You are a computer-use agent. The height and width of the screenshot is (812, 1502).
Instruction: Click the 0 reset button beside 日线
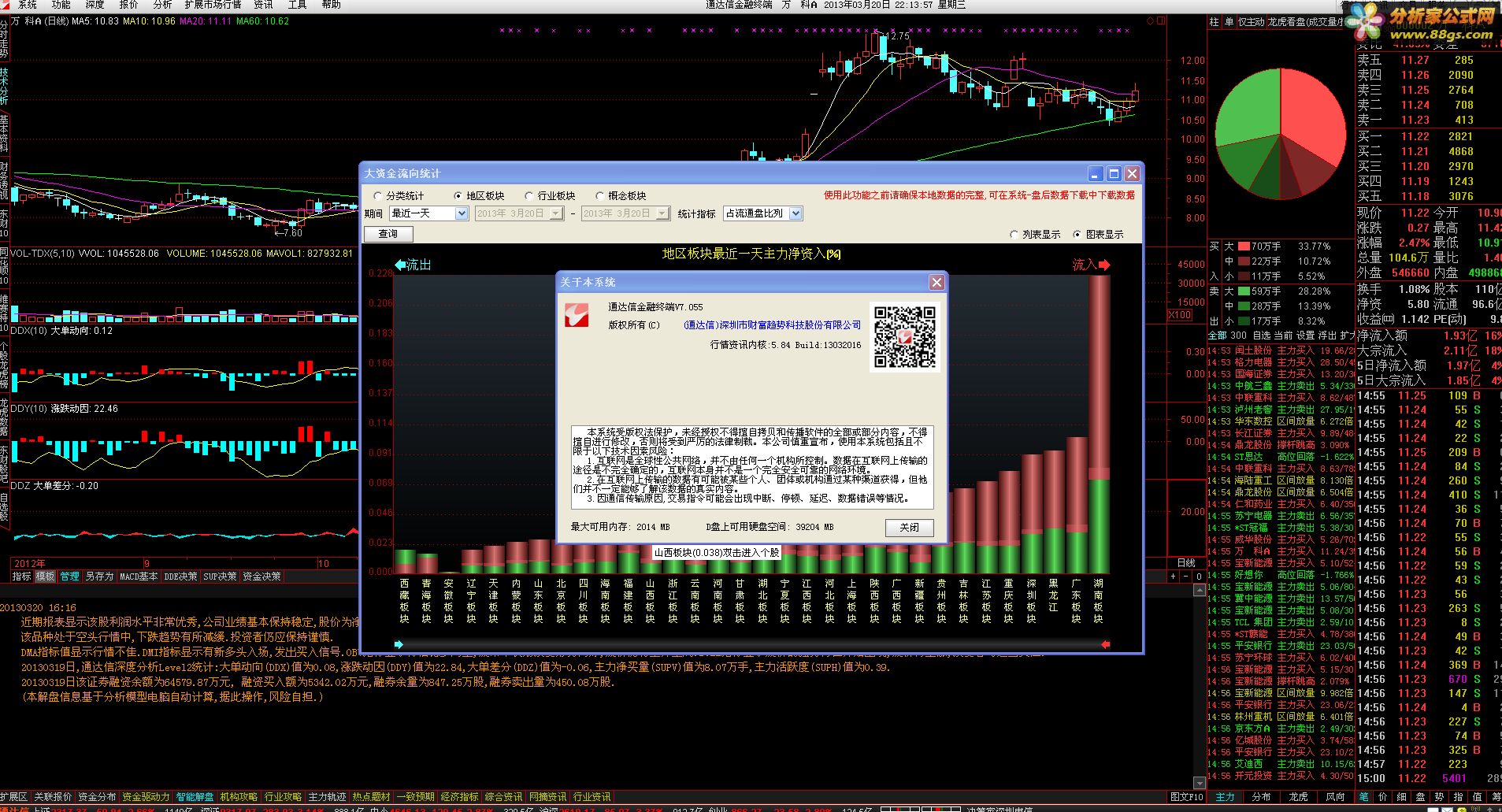pos(1198,577)
